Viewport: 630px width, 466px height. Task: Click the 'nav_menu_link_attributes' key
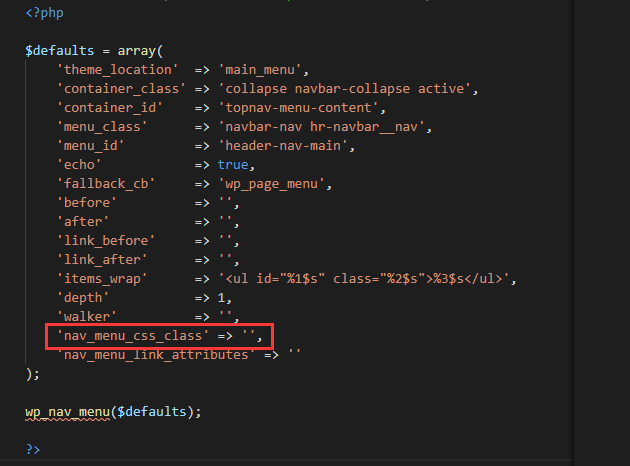[x=156, y=355]
